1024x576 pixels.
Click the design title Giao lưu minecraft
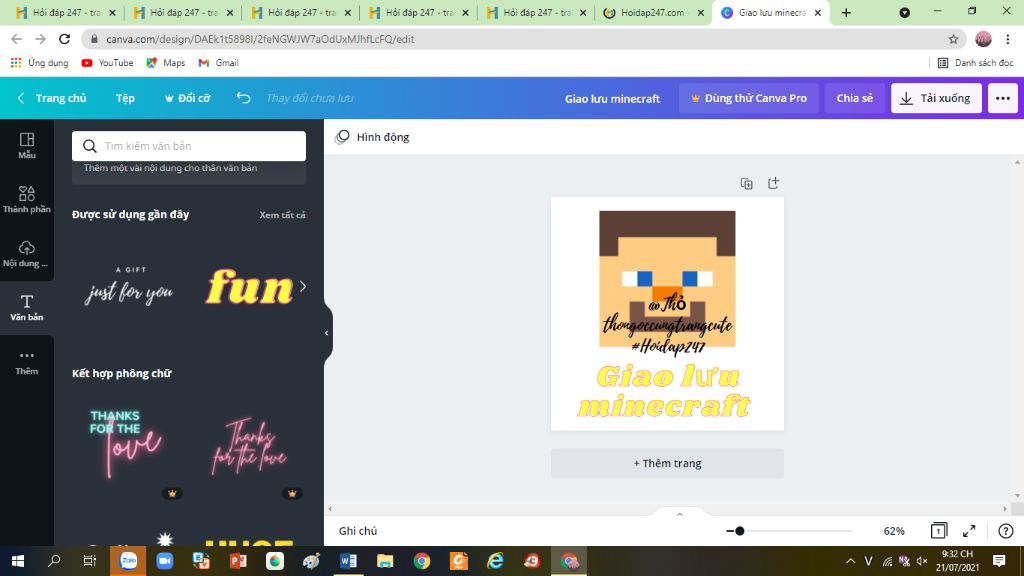tap(613, 99)
